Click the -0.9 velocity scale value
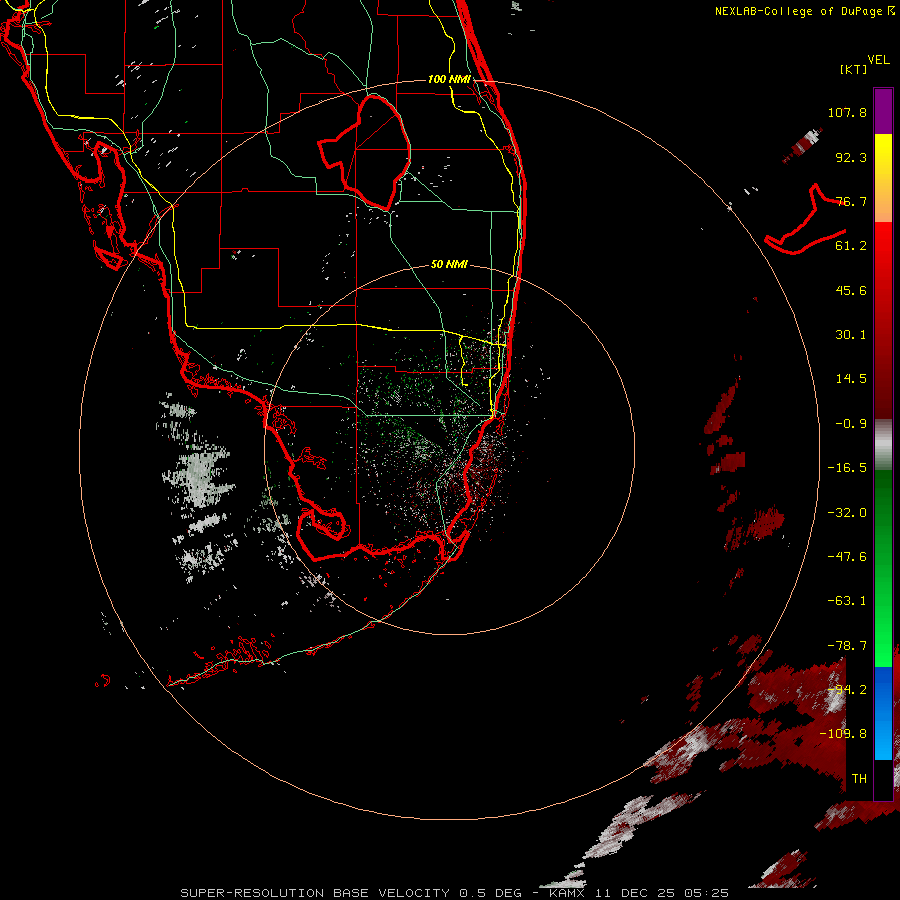This screenshot has height=900, width=900. coord(851,424)
